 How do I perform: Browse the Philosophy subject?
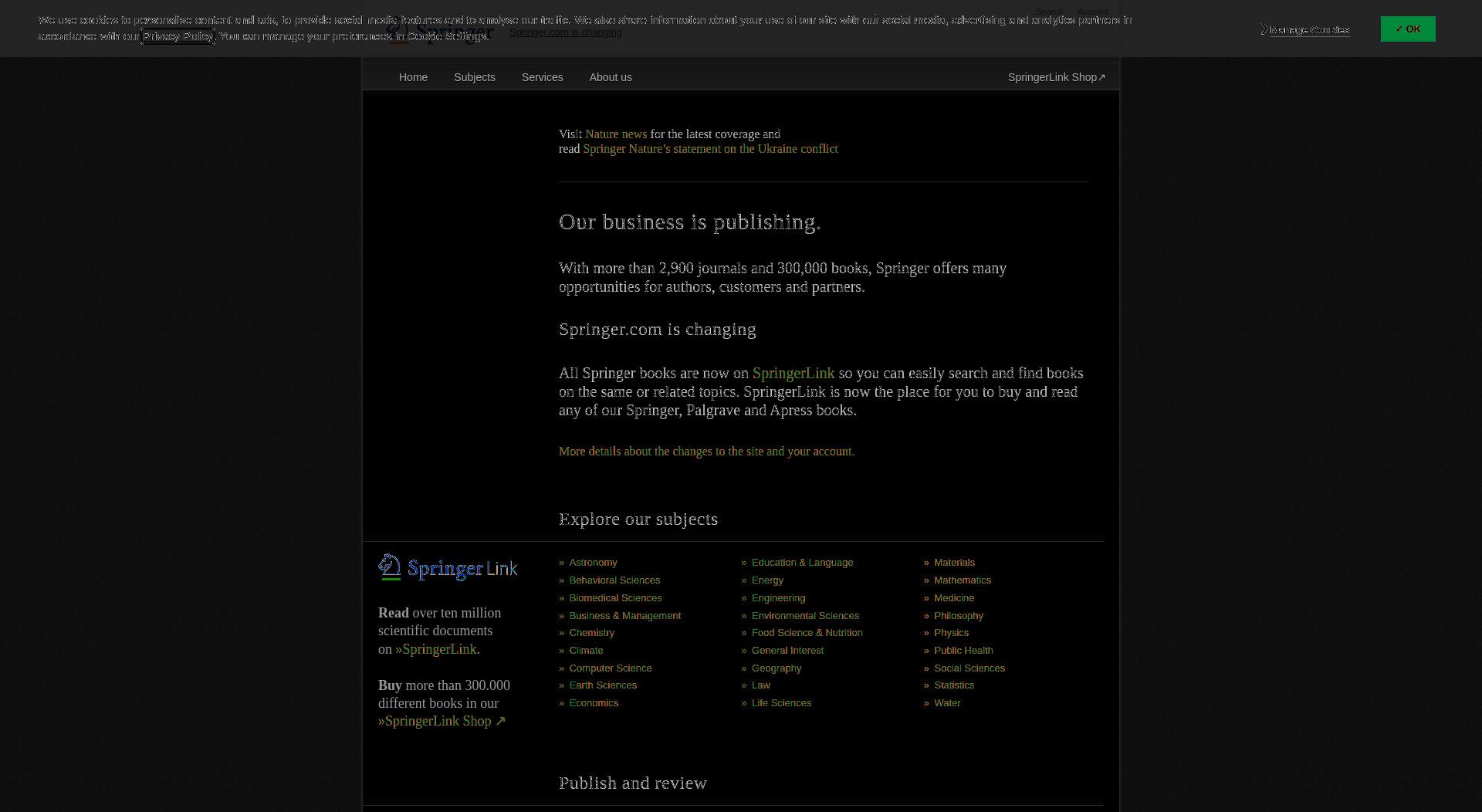(958, 616)
